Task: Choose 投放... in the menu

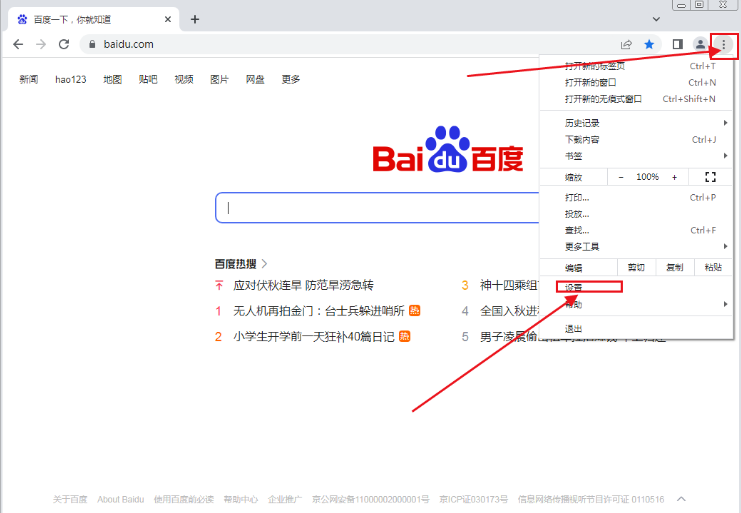Action: [x=637, y=214]
